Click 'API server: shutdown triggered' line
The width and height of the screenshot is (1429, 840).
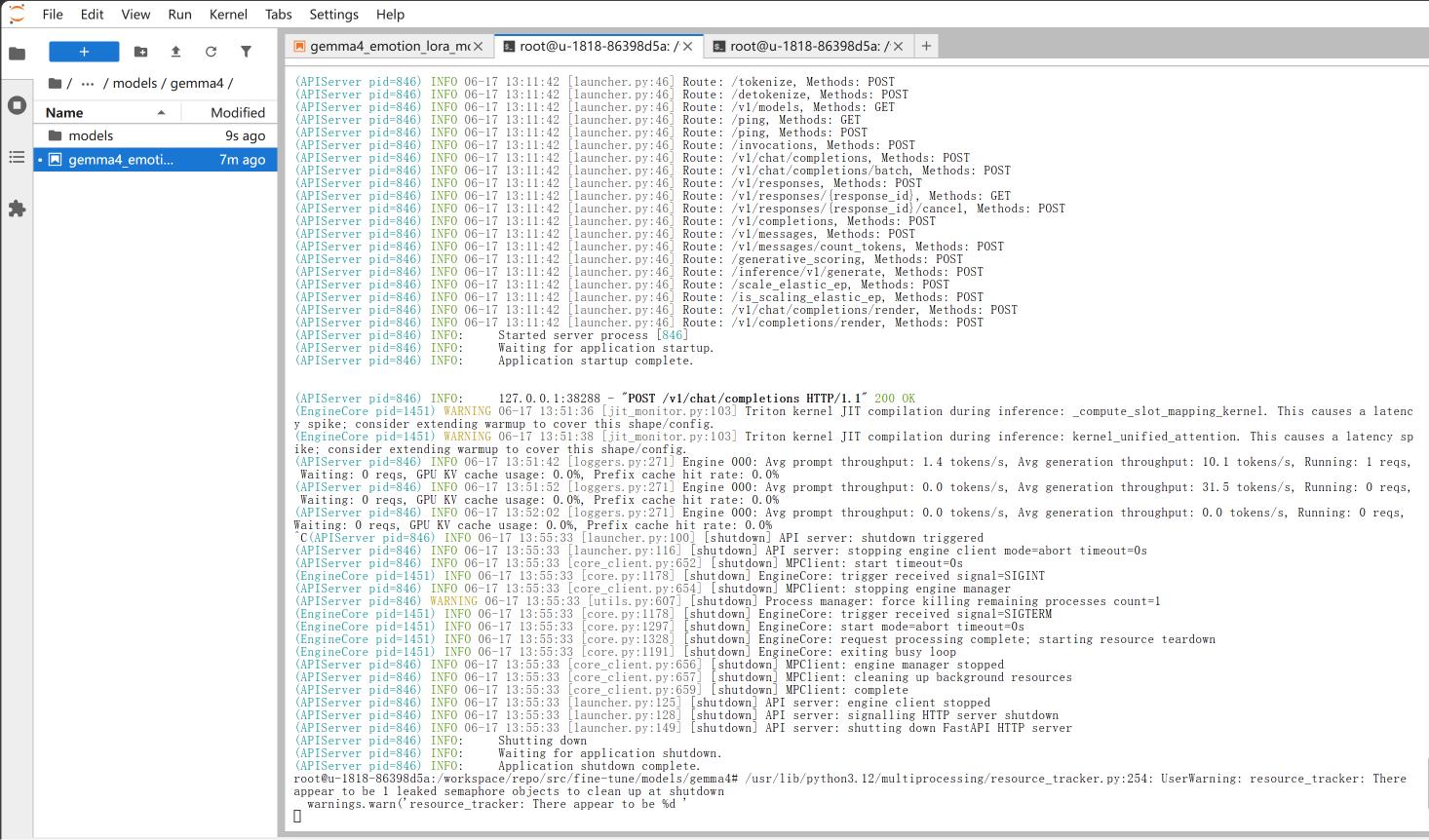point(874,538)
